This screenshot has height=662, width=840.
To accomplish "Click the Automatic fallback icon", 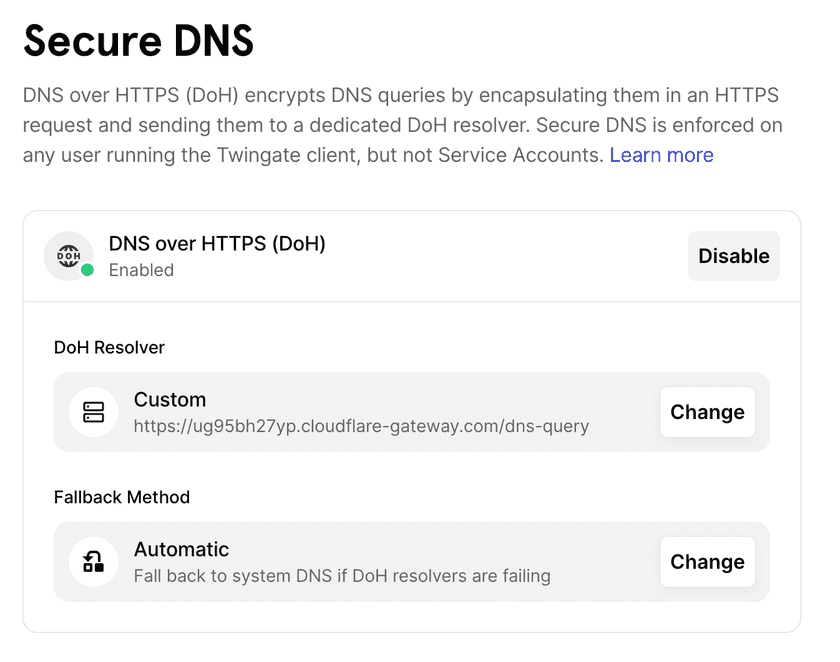I will (94, 562).
